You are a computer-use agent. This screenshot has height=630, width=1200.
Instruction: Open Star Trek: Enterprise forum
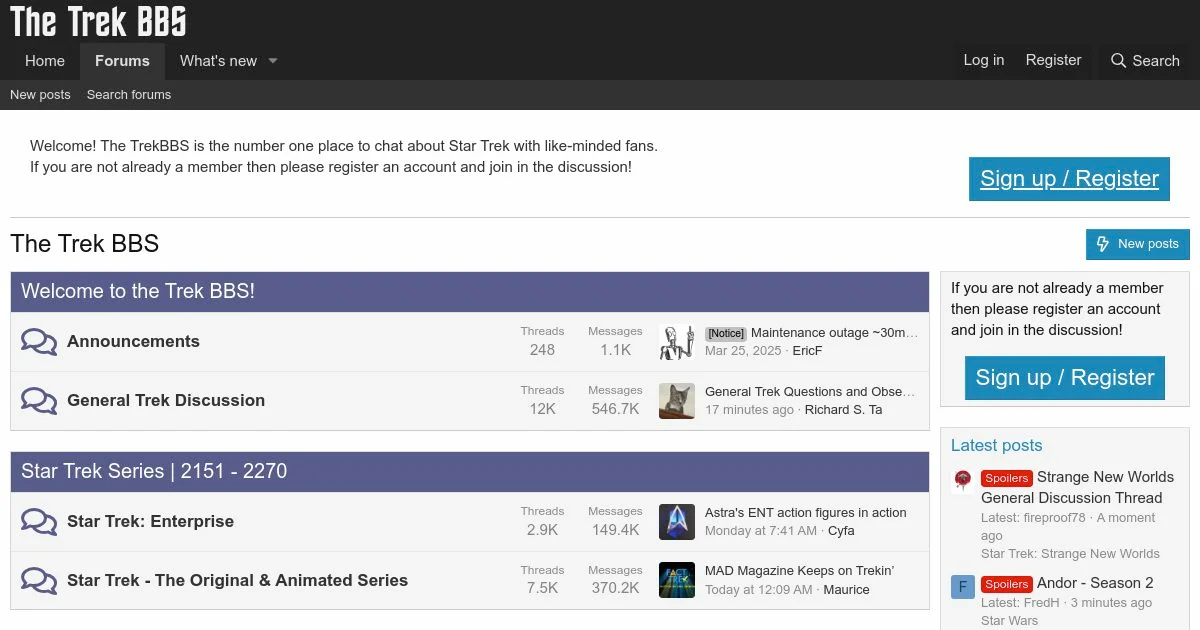[150, 522]
